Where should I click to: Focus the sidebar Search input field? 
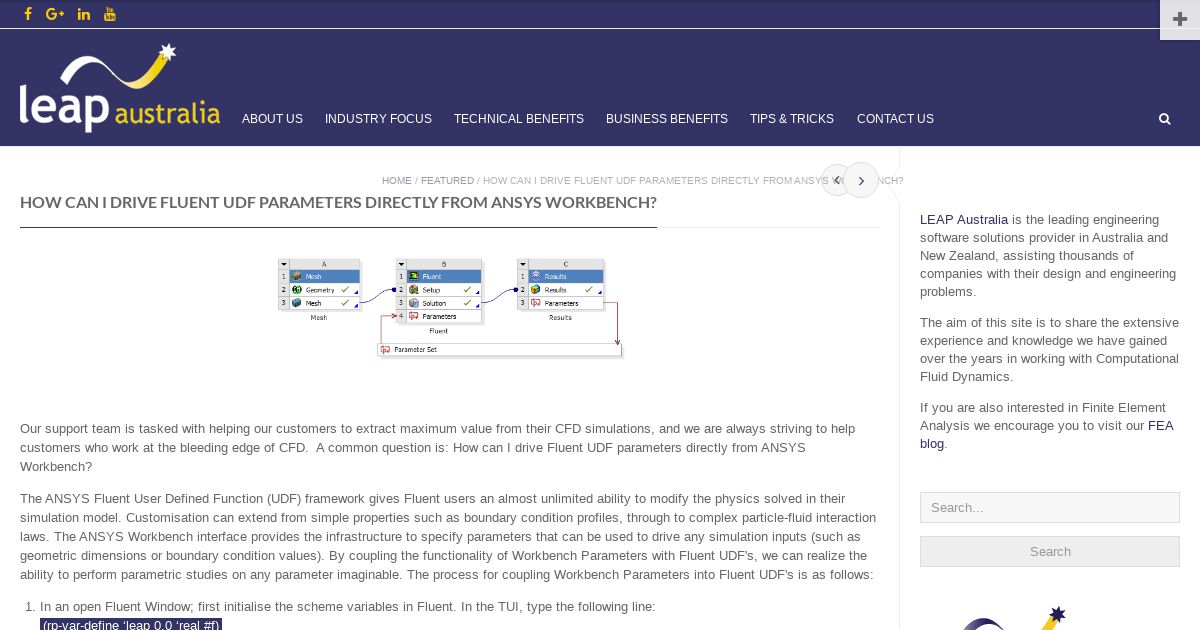[1050, 507]
